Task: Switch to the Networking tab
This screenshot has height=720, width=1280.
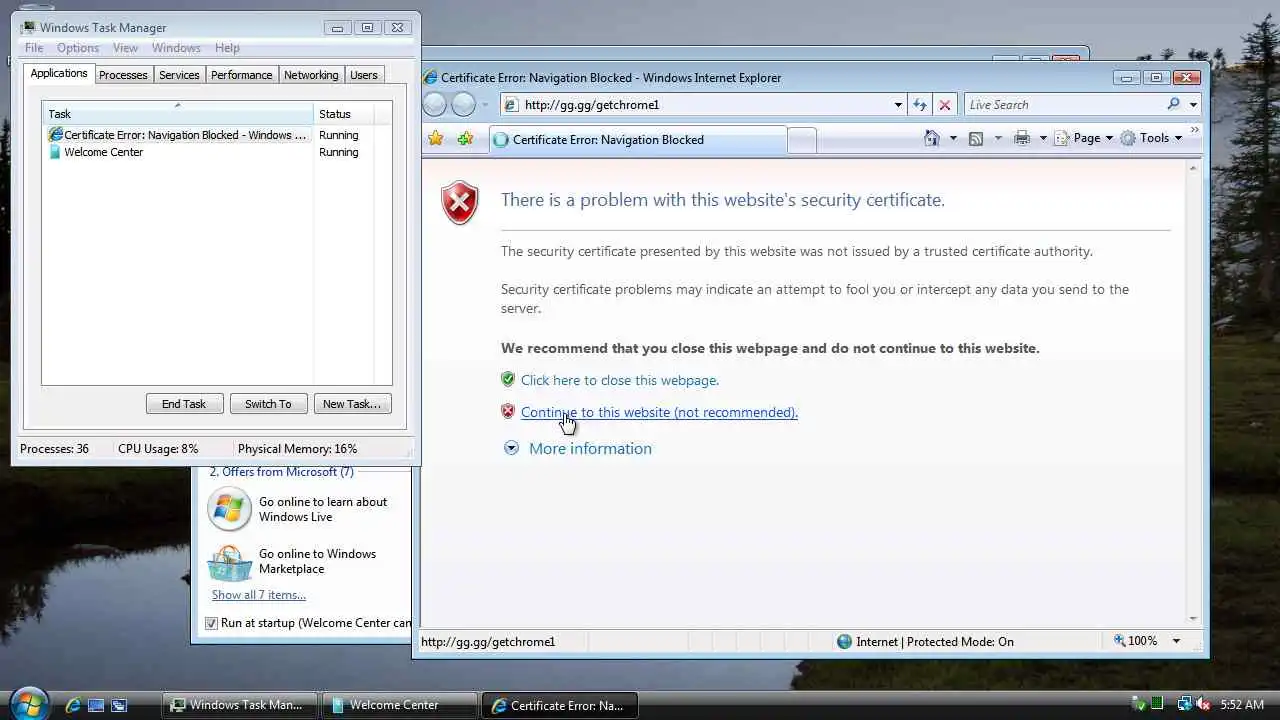Action: coord(311,75)
